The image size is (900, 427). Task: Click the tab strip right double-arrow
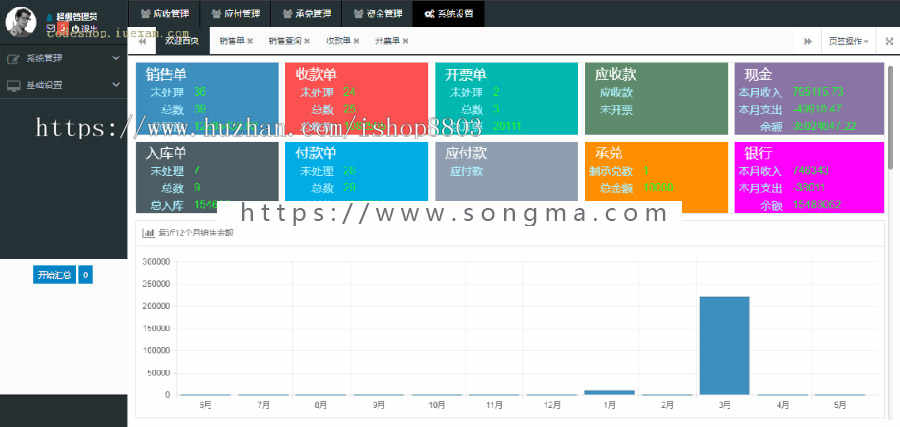tap(808, 41)
